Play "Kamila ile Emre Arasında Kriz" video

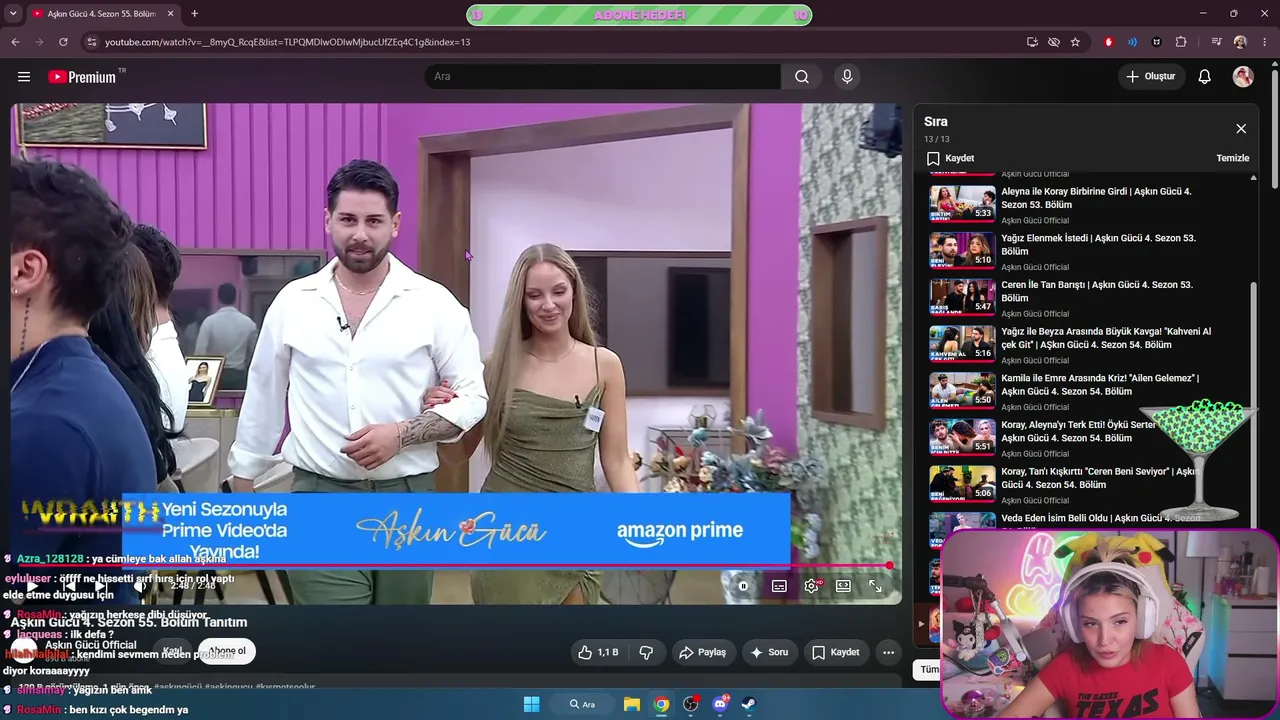(x=1100, y=385)
